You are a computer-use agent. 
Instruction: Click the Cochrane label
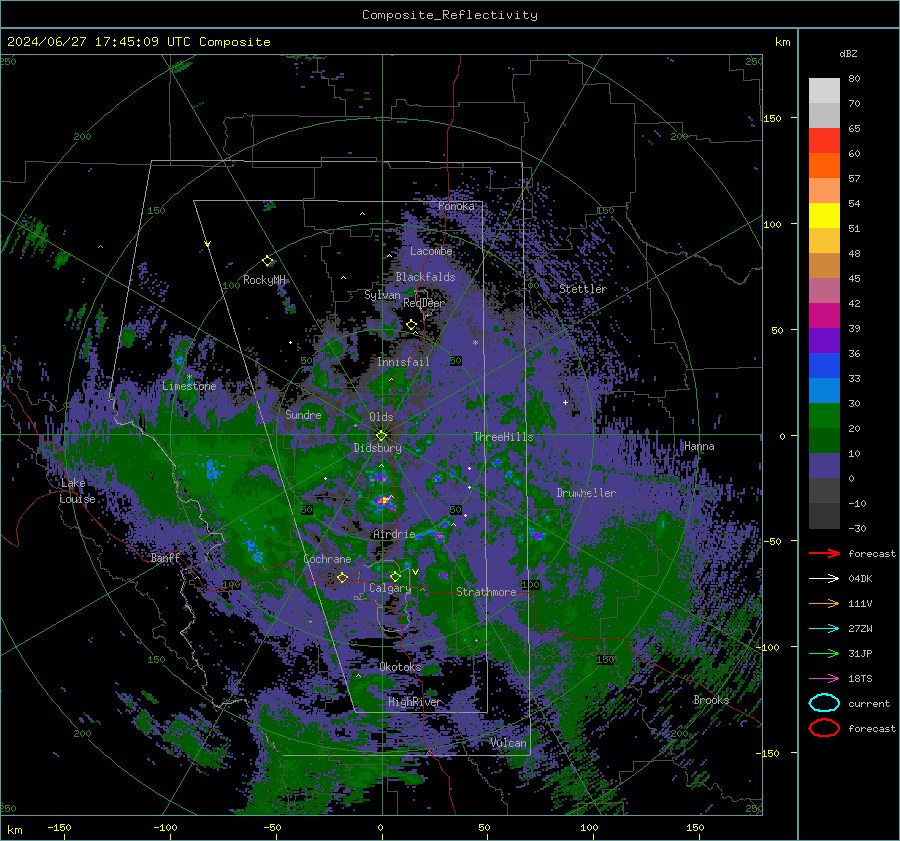point(327,559)
